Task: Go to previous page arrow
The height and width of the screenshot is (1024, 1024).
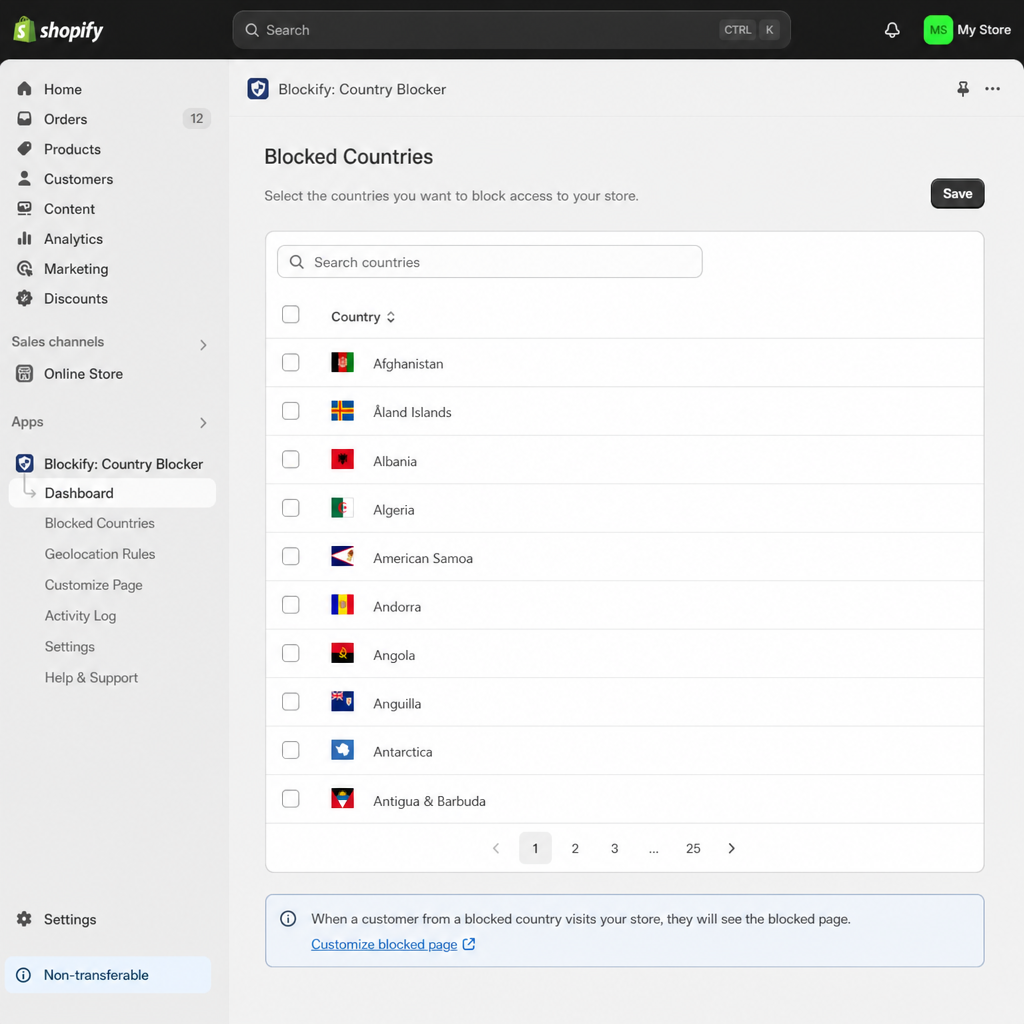Action: tap(496, 848)
